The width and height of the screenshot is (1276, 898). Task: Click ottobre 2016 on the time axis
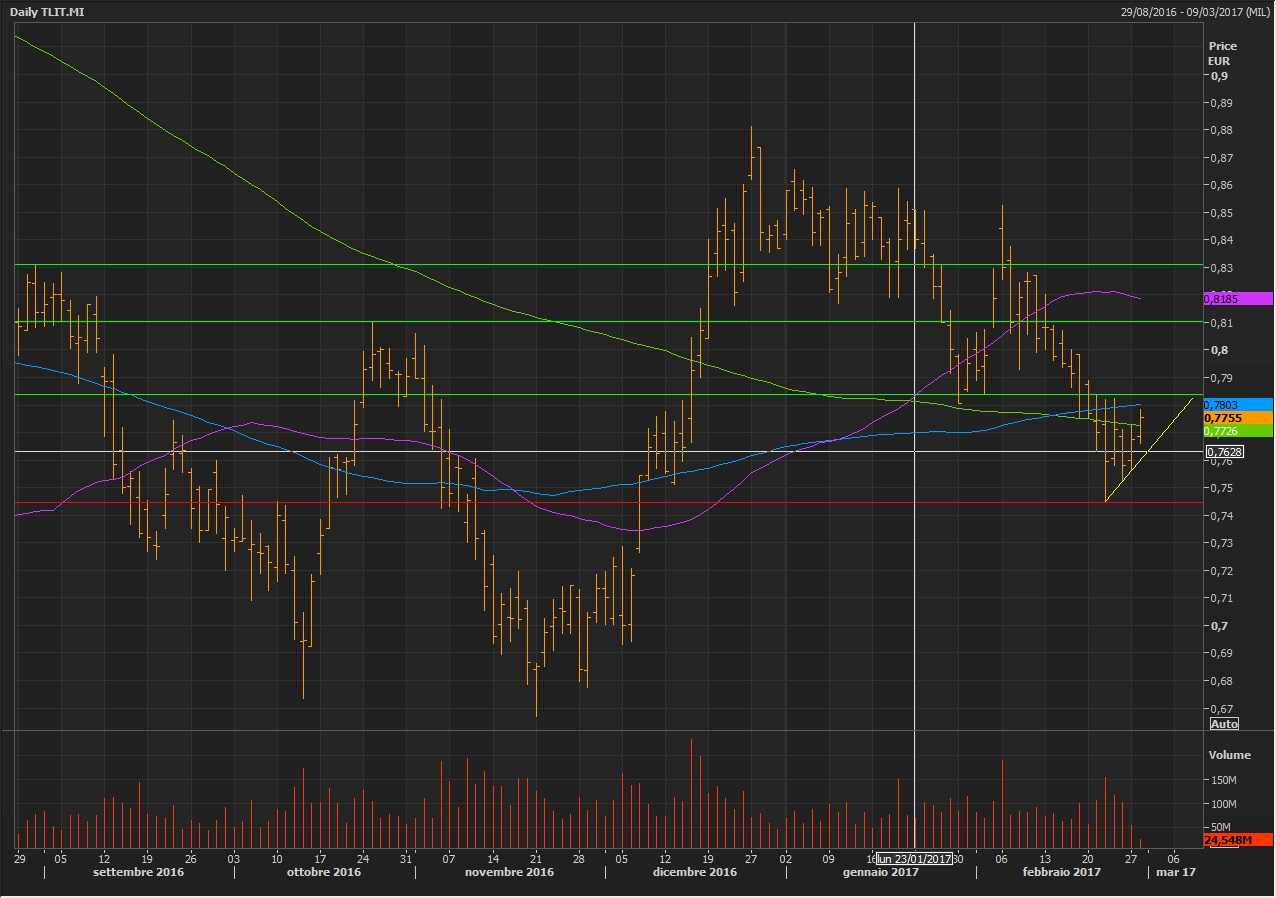click(x=324, y=872)
